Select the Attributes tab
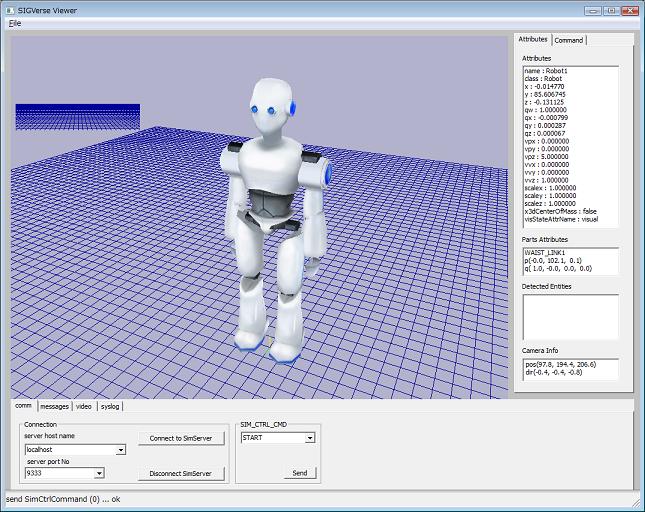 click(532, 39)
